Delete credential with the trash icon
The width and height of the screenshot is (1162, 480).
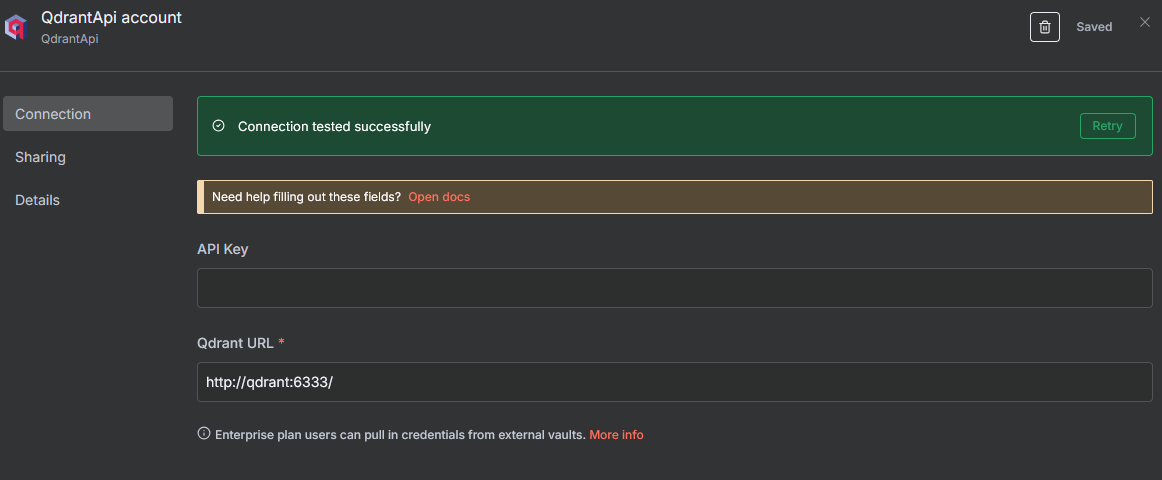pyautogui.click(x=1045, y=27)
